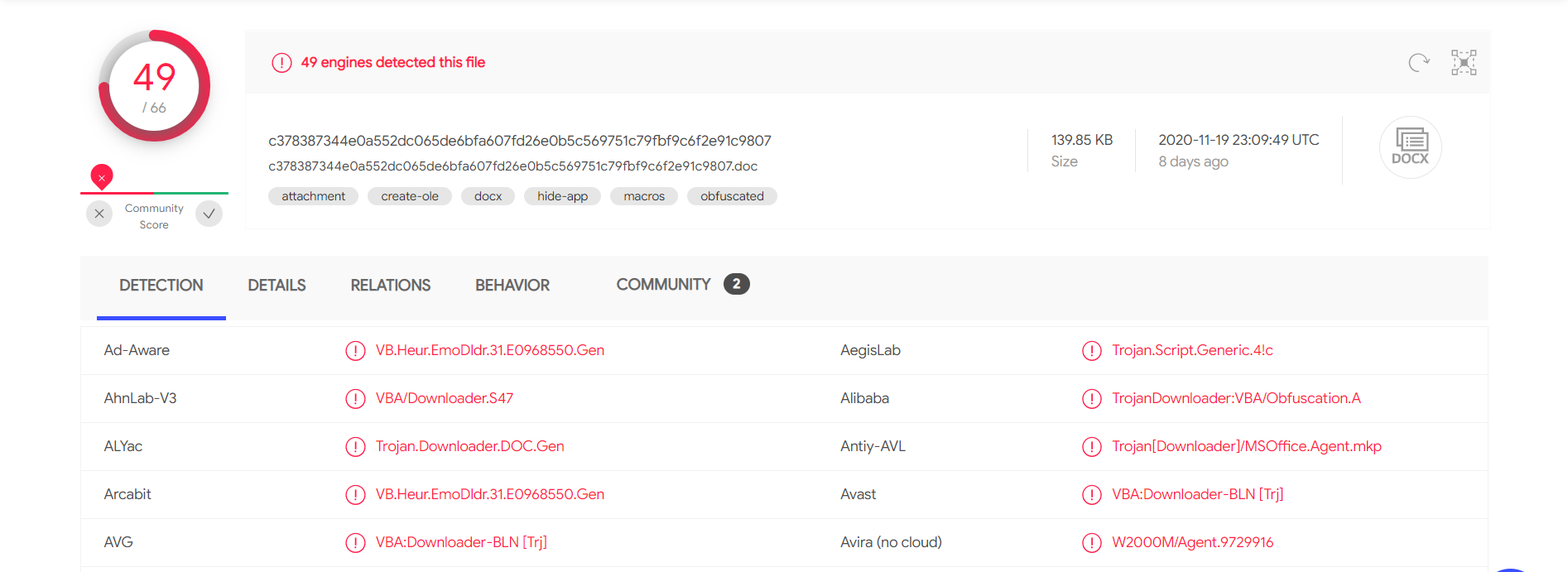The image size is (1568, 572).
Task: Go to the BEHAVIOR tab
Action: click(512, 286)
